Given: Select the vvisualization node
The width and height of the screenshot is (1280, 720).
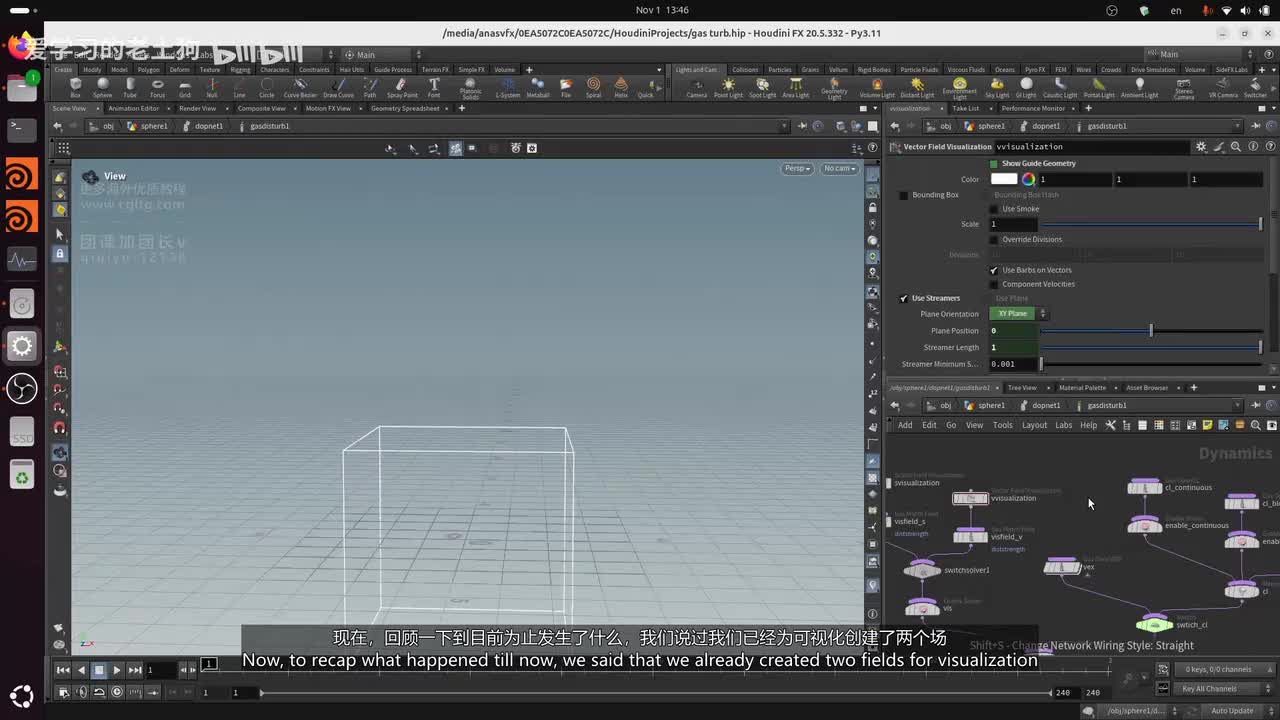Looking at the screenshot, I should [970, 498].
